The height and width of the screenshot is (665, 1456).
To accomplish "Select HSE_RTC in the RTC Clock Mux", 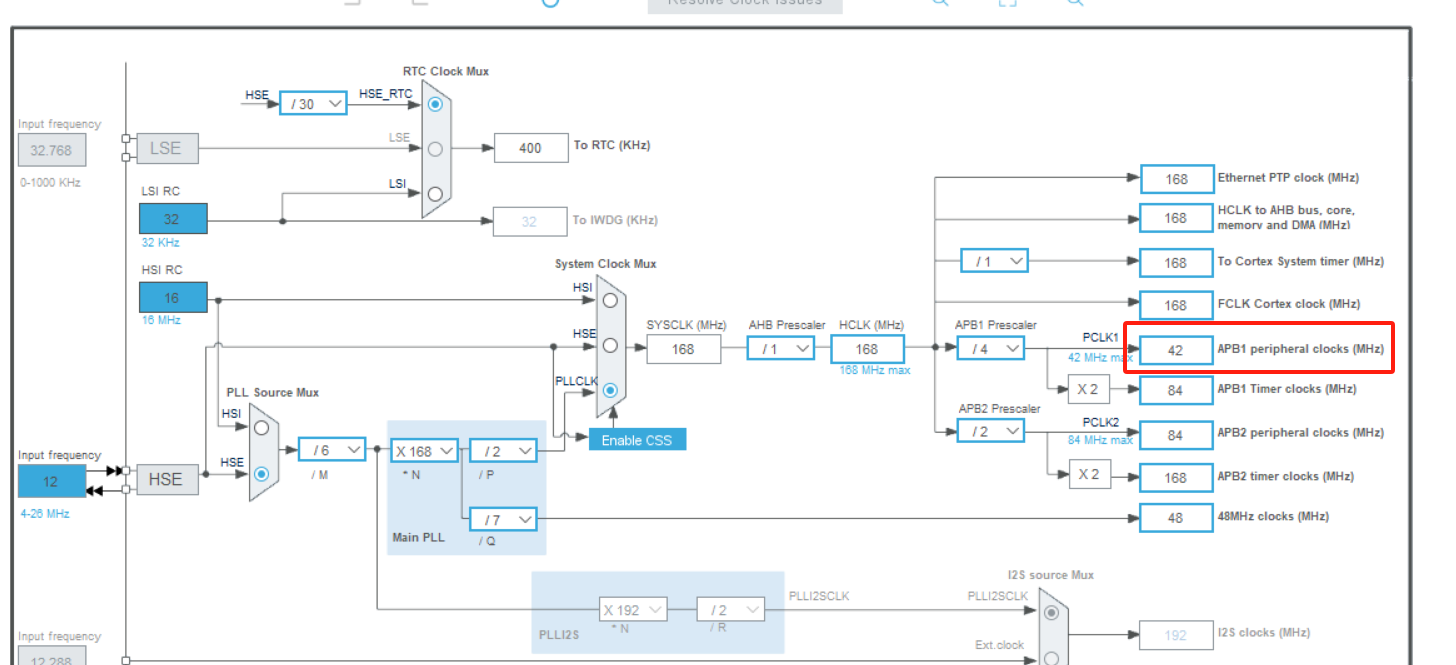I will coord(435,104).
